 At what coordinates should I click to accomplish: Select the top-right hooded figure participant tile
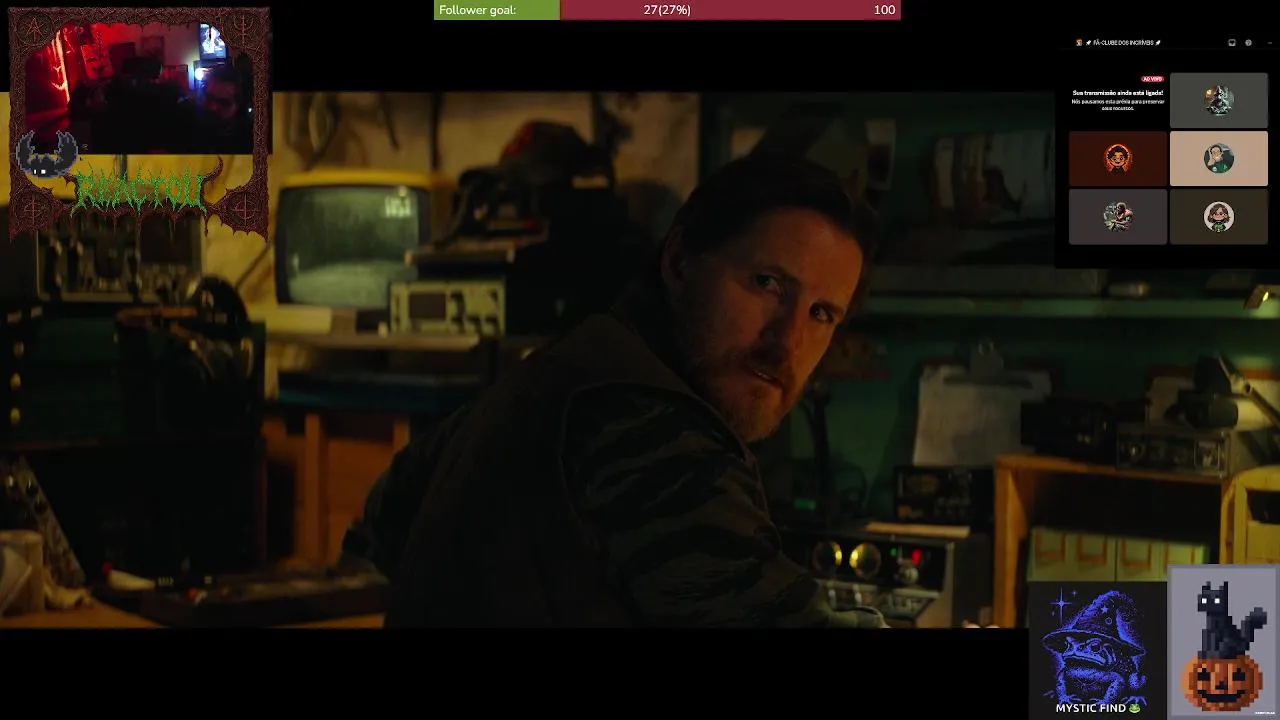(1218, 100)
